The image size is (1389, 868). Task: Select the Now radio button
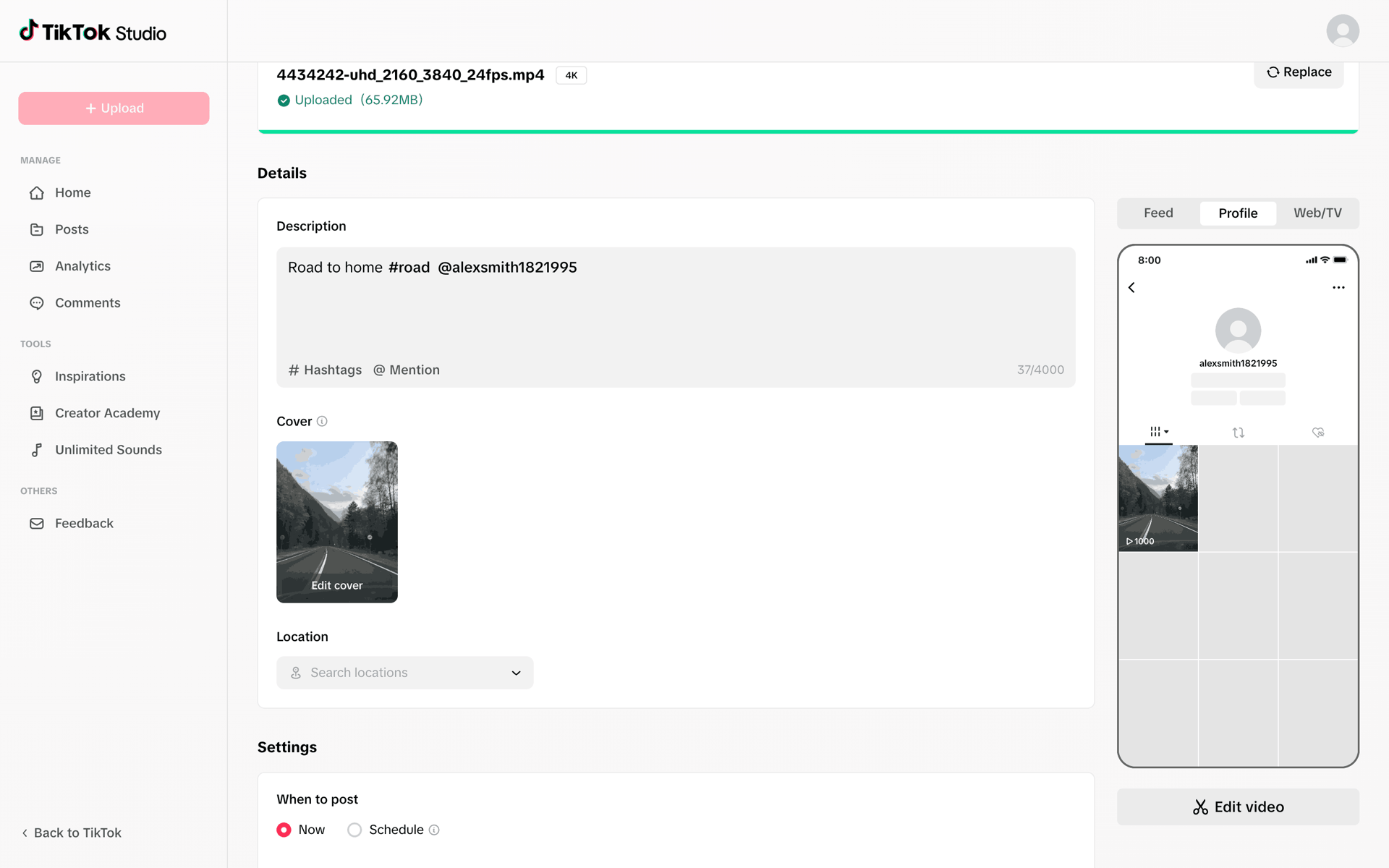coord(284,830)
